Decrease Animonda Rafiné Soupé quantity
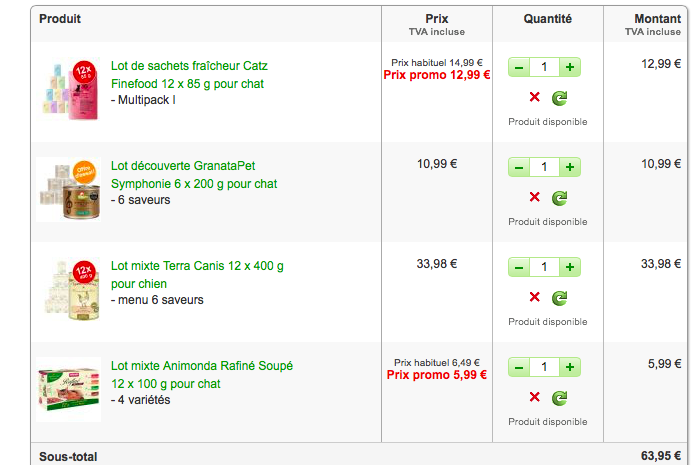 click(519, 367)
